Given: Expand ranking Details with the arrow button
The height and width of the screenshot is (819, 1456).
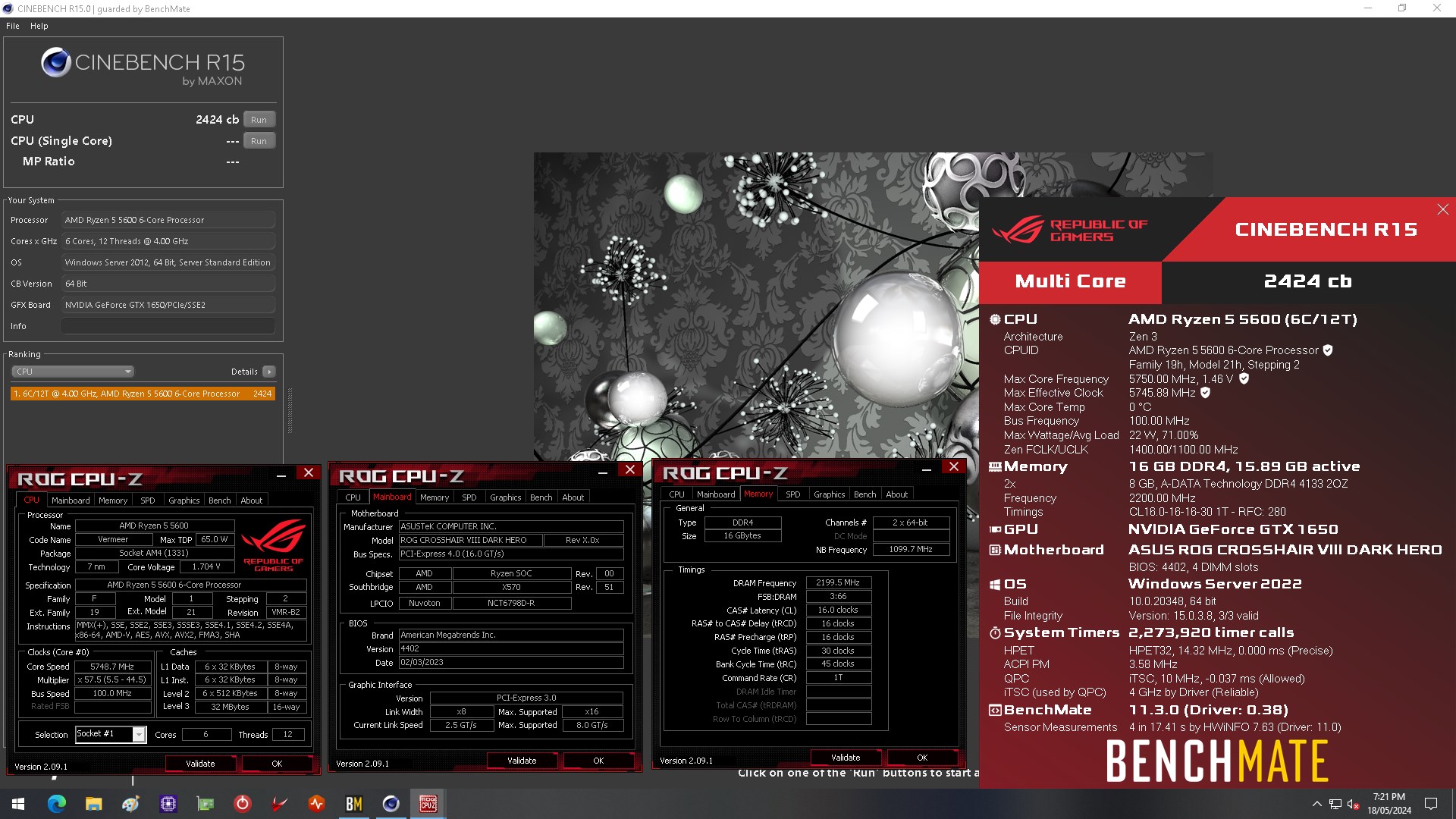Looking at the screenshot, I should click(268, 372).
